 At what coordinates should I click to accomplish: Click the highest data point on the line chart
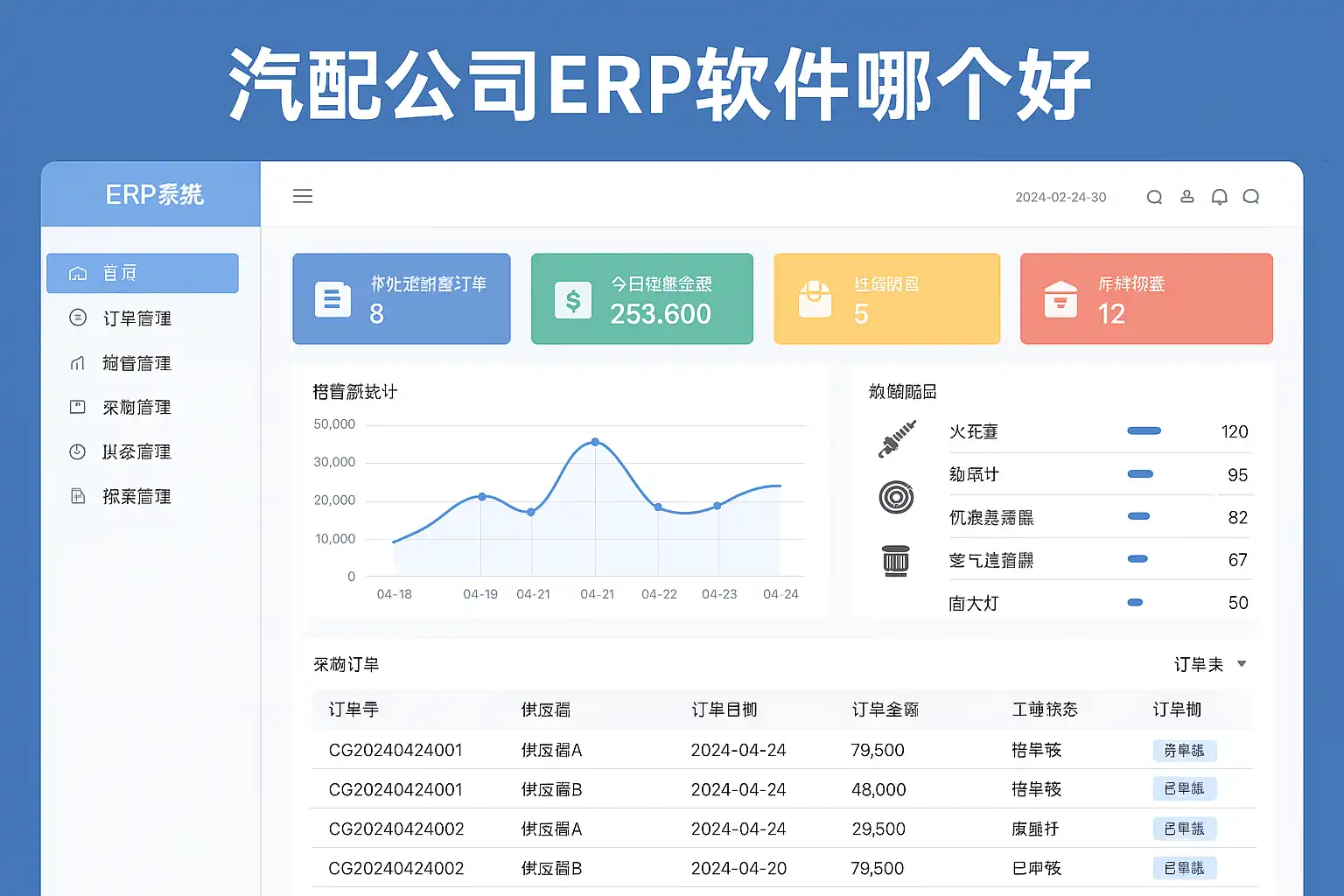tap(595, 442)
